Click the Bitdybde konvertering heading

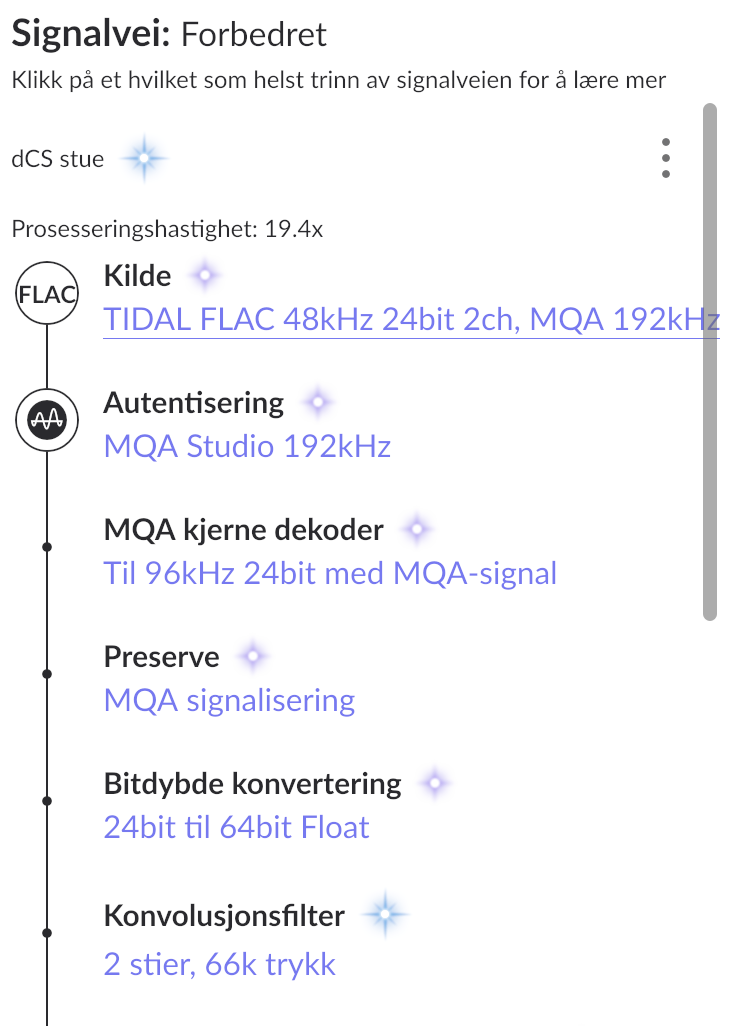(252, 784)
